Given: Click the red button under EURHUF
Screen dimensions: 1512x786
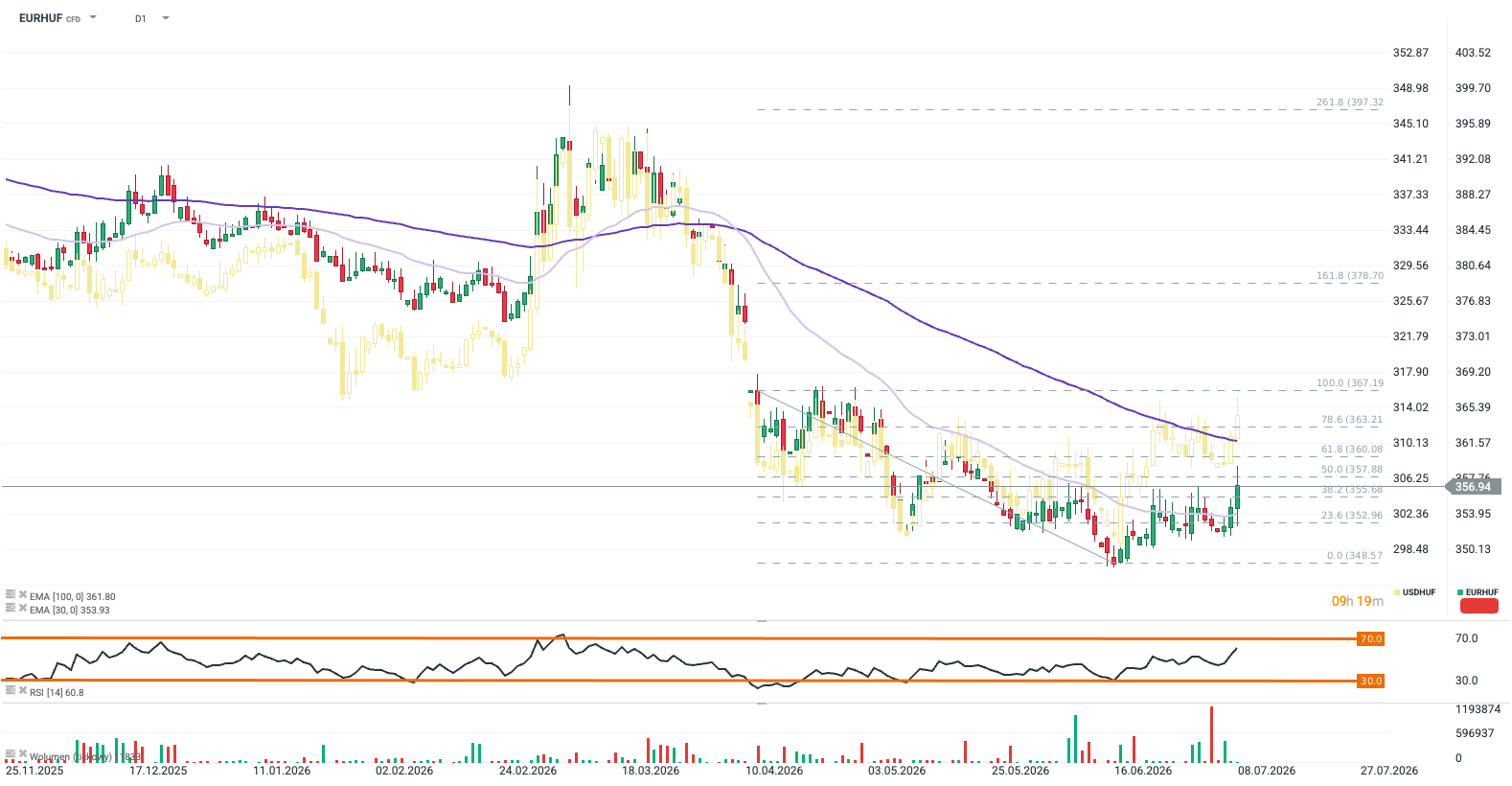Looking at the screenshot, I should tap(1478, 606).
